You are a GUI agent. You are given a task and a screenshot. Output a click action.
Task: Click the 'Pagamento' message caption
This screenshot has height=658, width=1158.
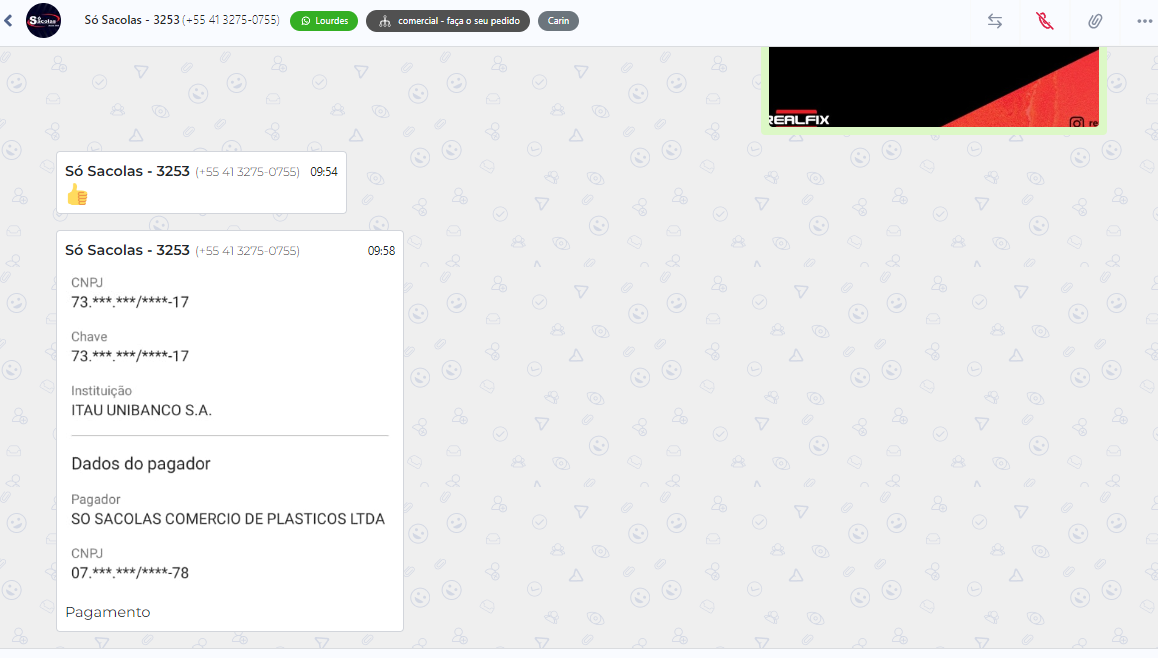click(108, 612)
